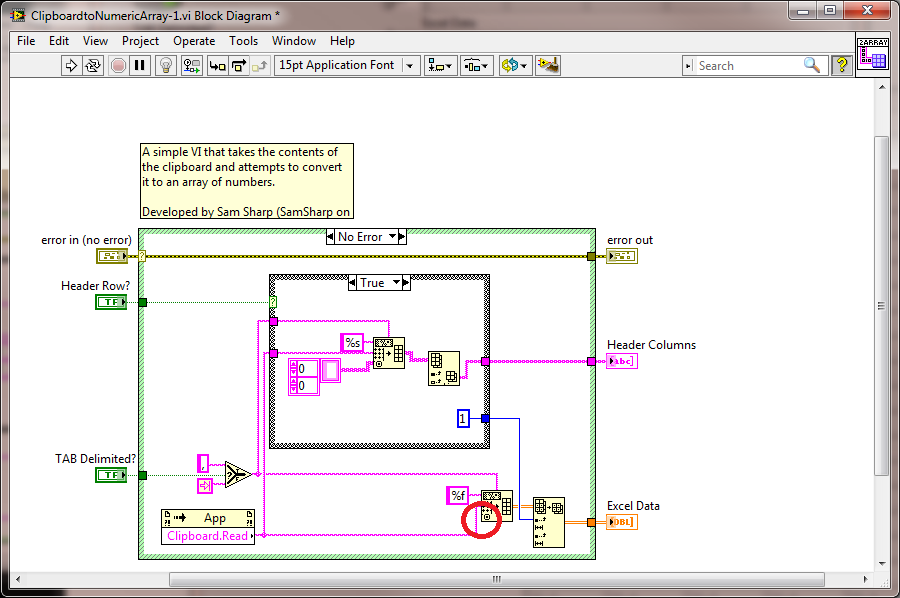
Task: Go to next case of No Error structure
Action: [402, 236]
